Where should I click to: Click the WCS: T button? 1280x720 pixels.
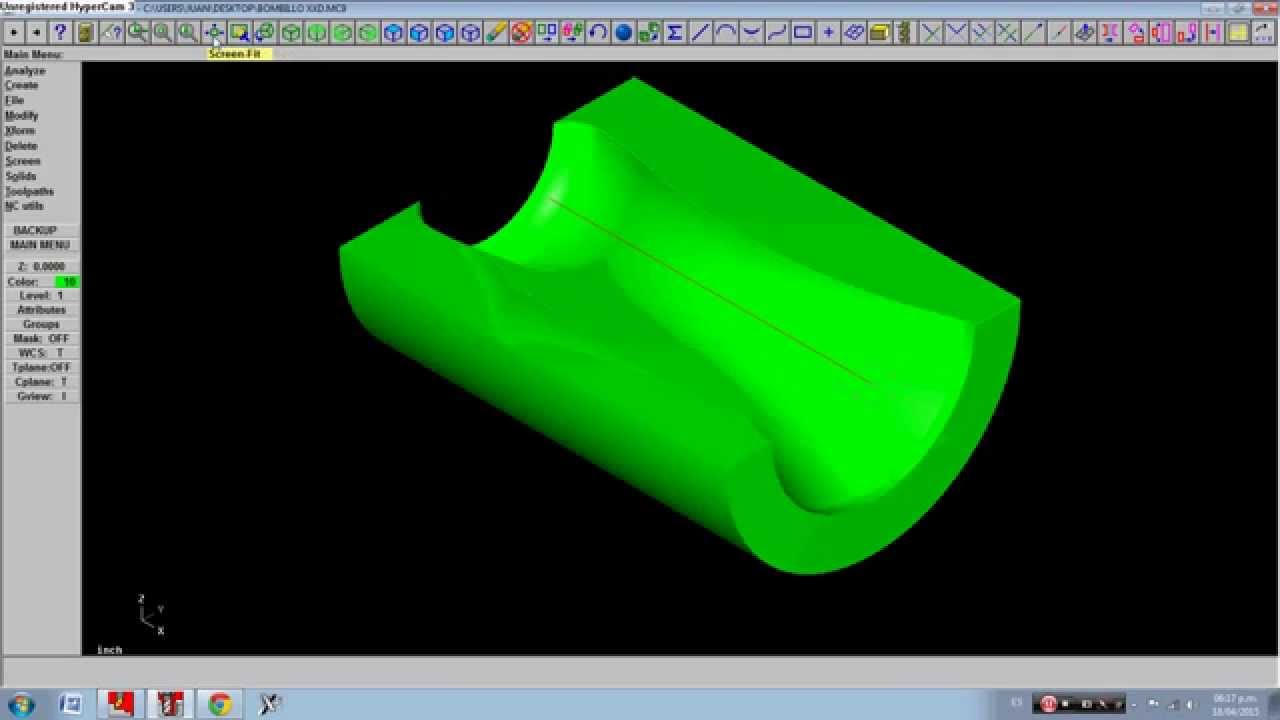41,353
